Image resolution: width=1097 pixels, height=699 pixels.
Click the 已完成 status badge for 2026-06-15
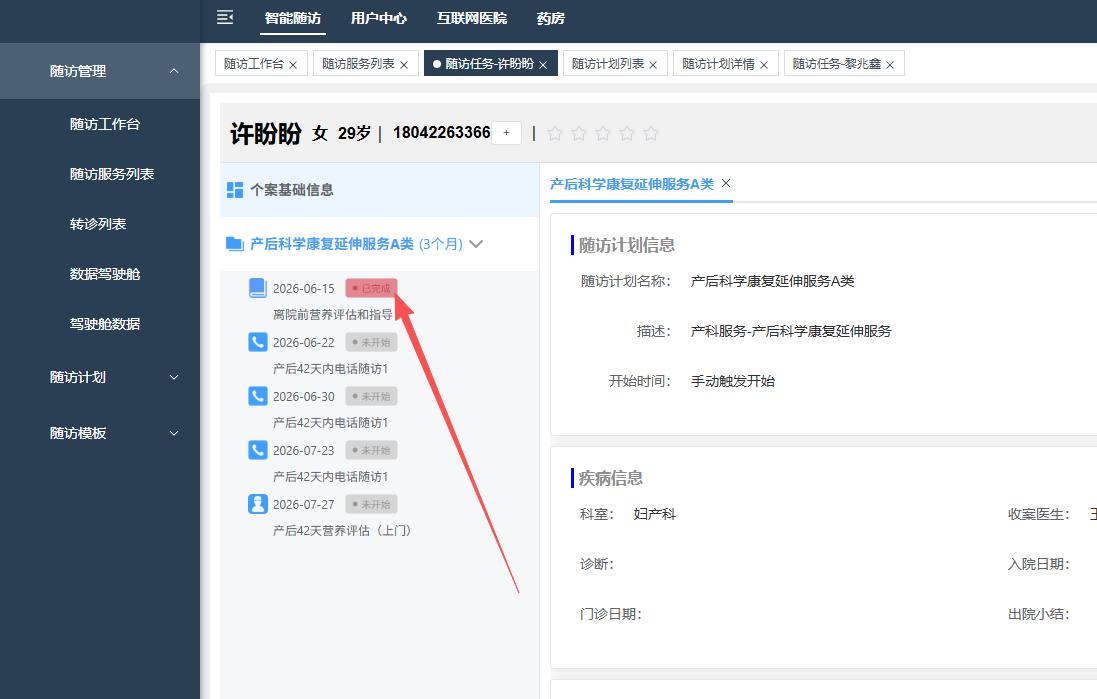(371, 288)
